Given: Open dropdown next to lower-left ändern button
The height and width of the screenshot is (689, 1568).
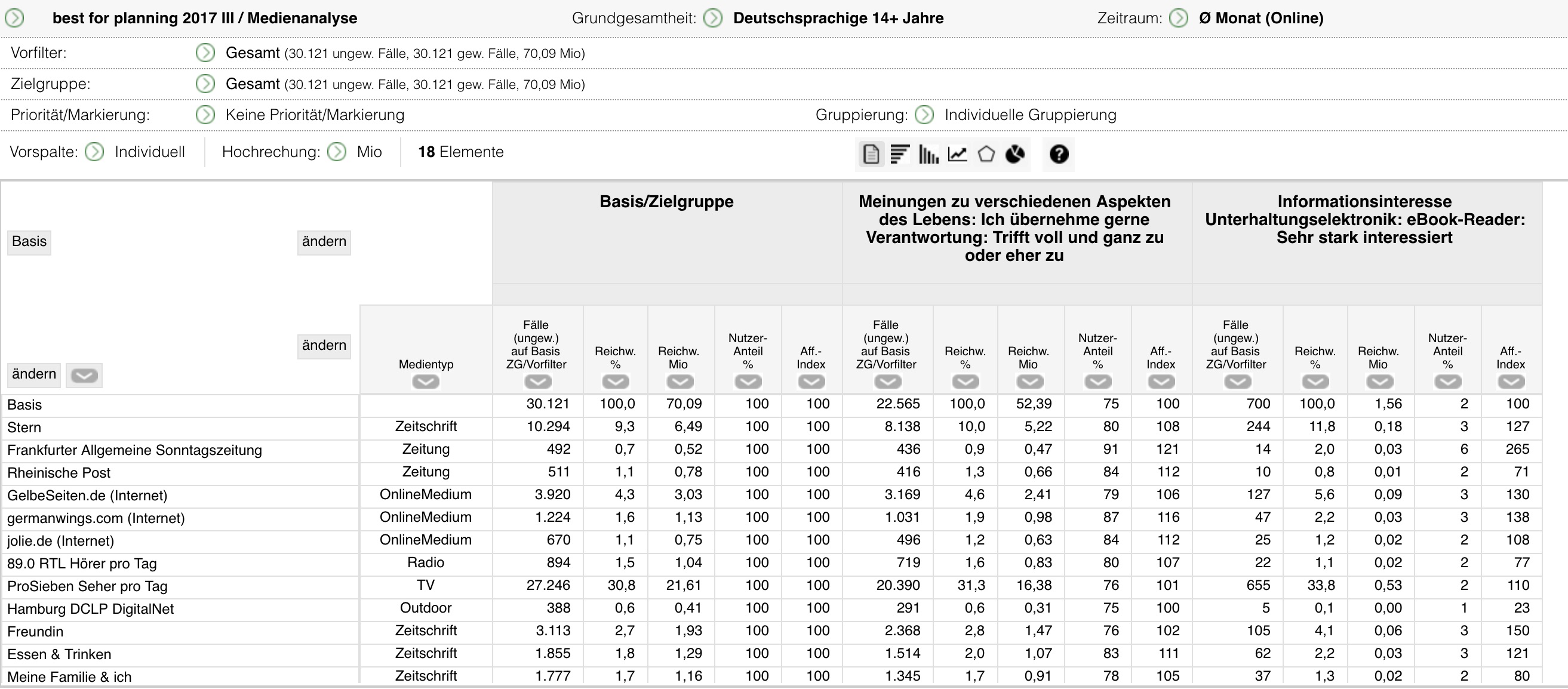Looking at the screenshot, I should [x=84, y=376].
